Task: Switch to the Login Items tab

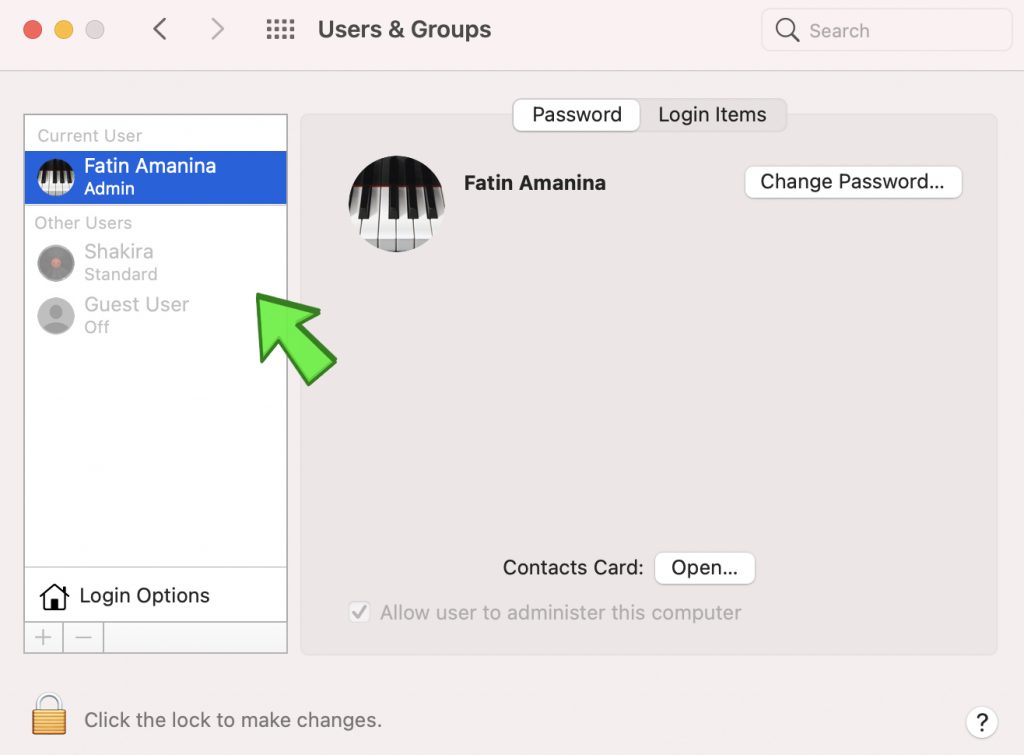Action: pos(712,115)
